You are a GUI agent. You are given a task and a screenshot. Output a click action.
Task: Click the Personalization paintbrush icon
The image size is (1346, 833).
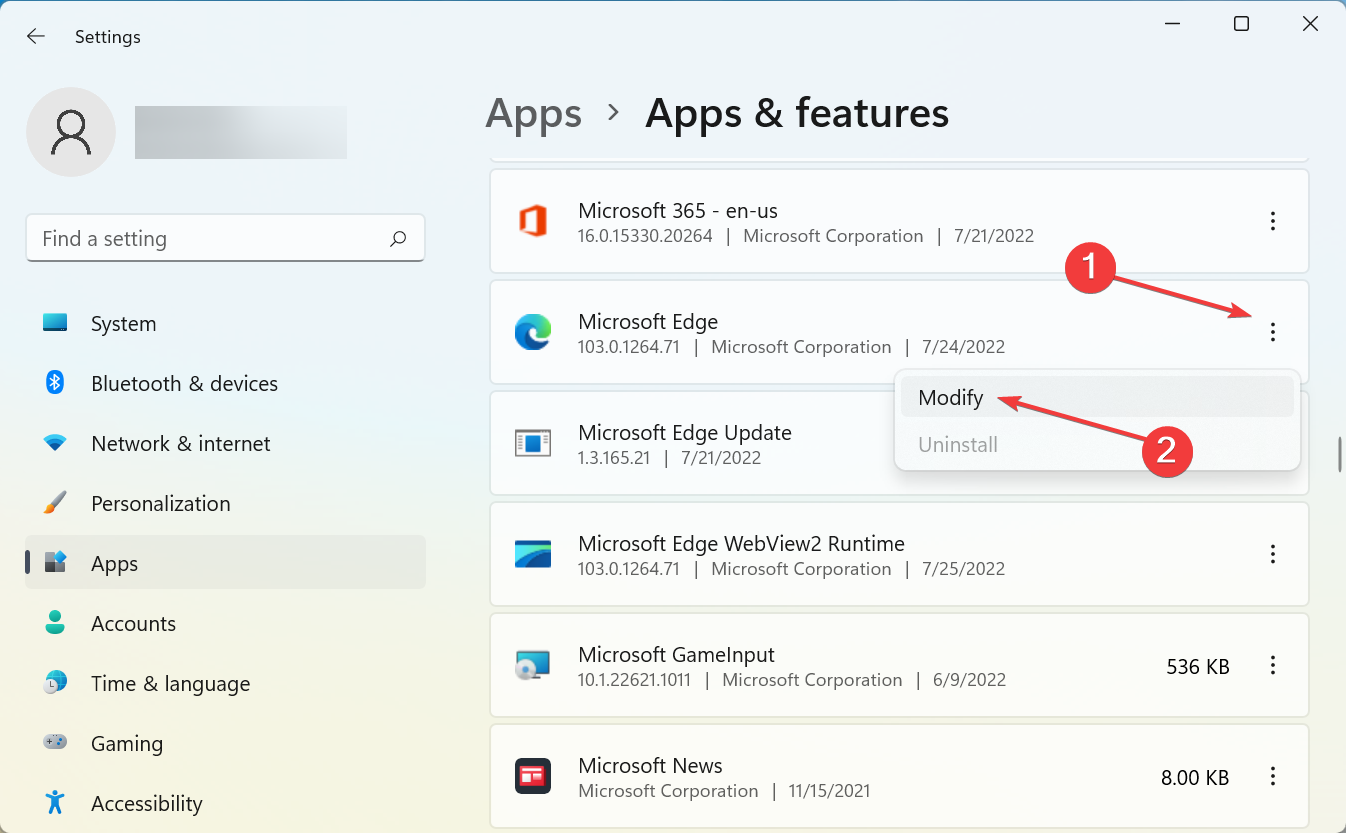point(55,502)
